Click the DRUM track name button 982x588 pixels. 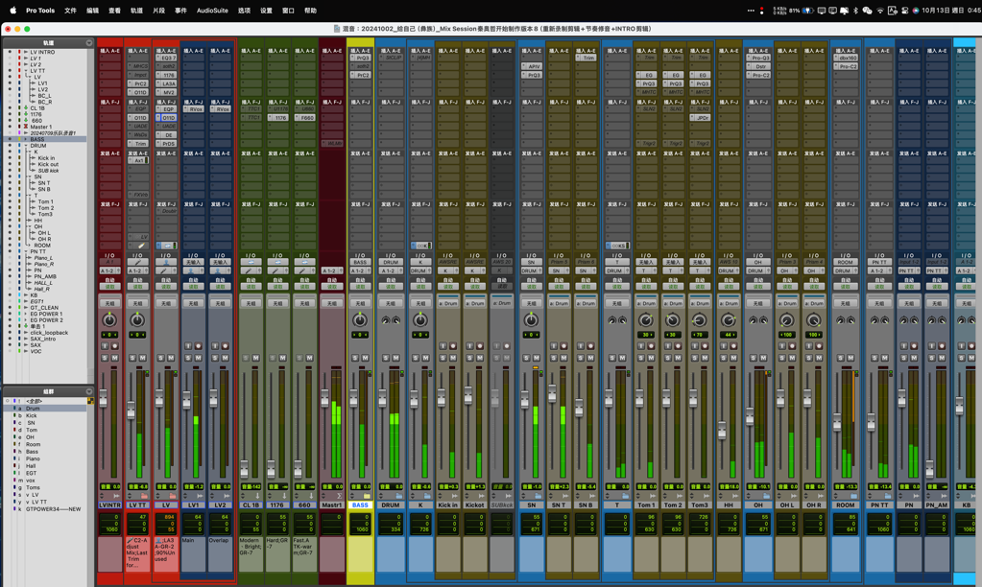pyautogui.click(x=391, y=505)
